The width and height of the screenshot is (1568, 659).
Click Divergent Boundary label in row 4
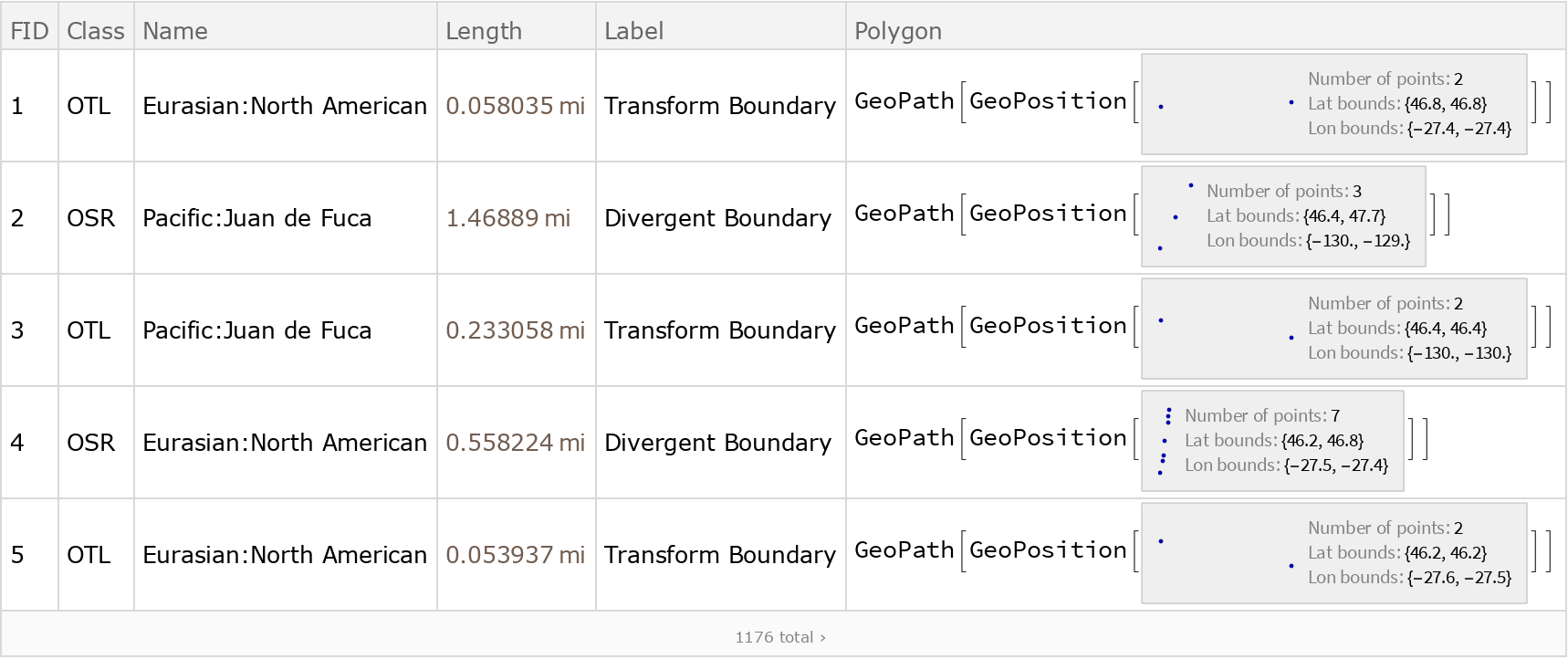tap(717, 443)
